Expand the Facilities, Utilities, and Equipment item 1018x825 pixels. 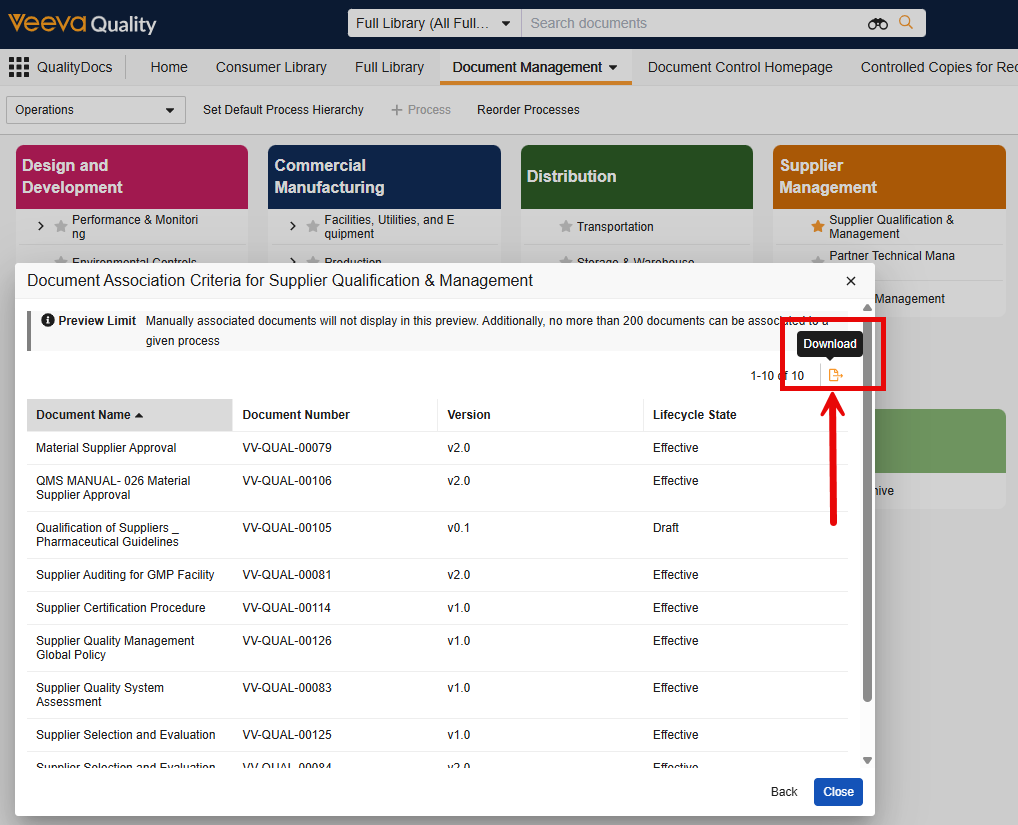(292, 227)
